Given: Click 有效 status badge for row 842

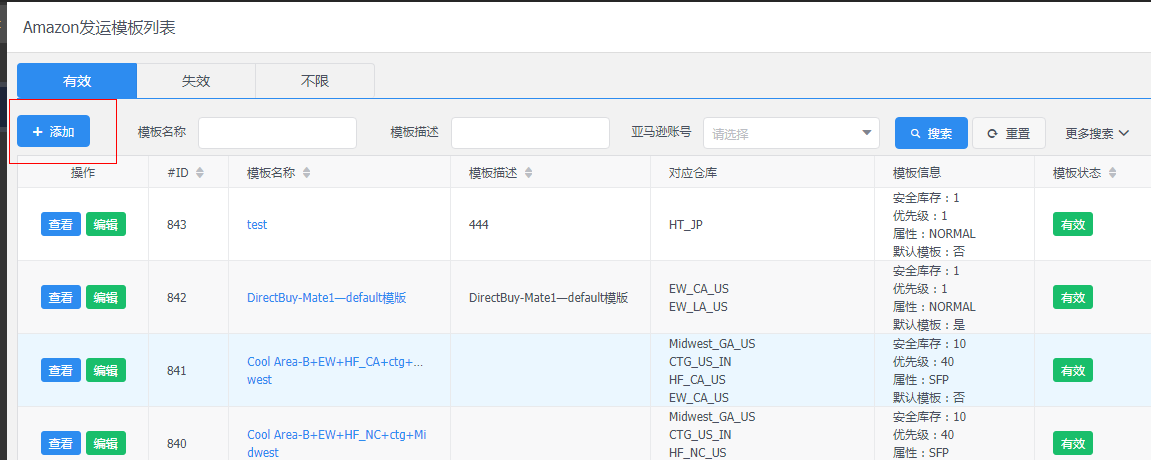Looking at the screenshot, I should tap(1072, 297).
